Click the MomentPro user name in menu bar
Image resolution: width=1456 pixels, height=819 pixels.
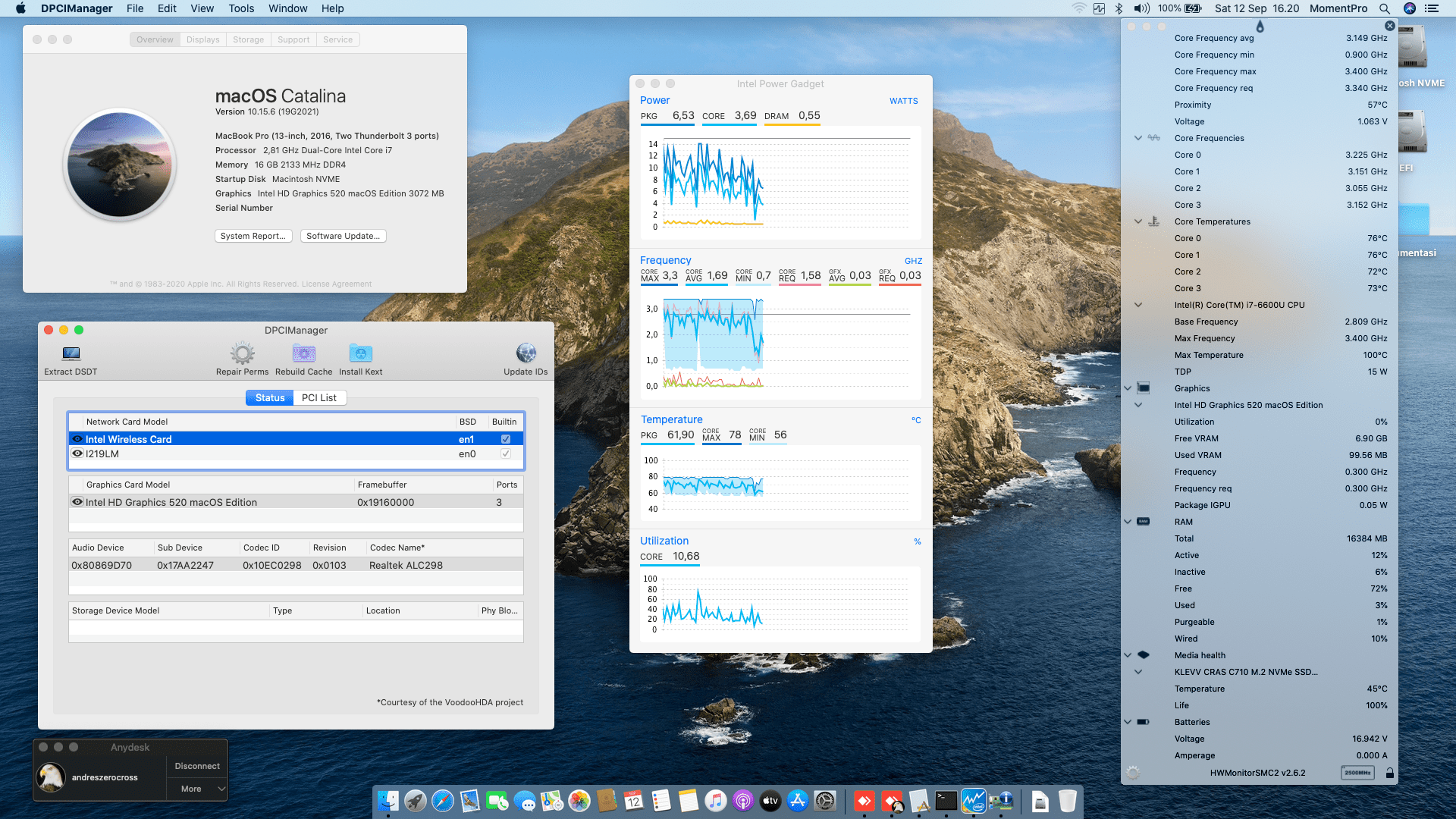pos(1338,8)
